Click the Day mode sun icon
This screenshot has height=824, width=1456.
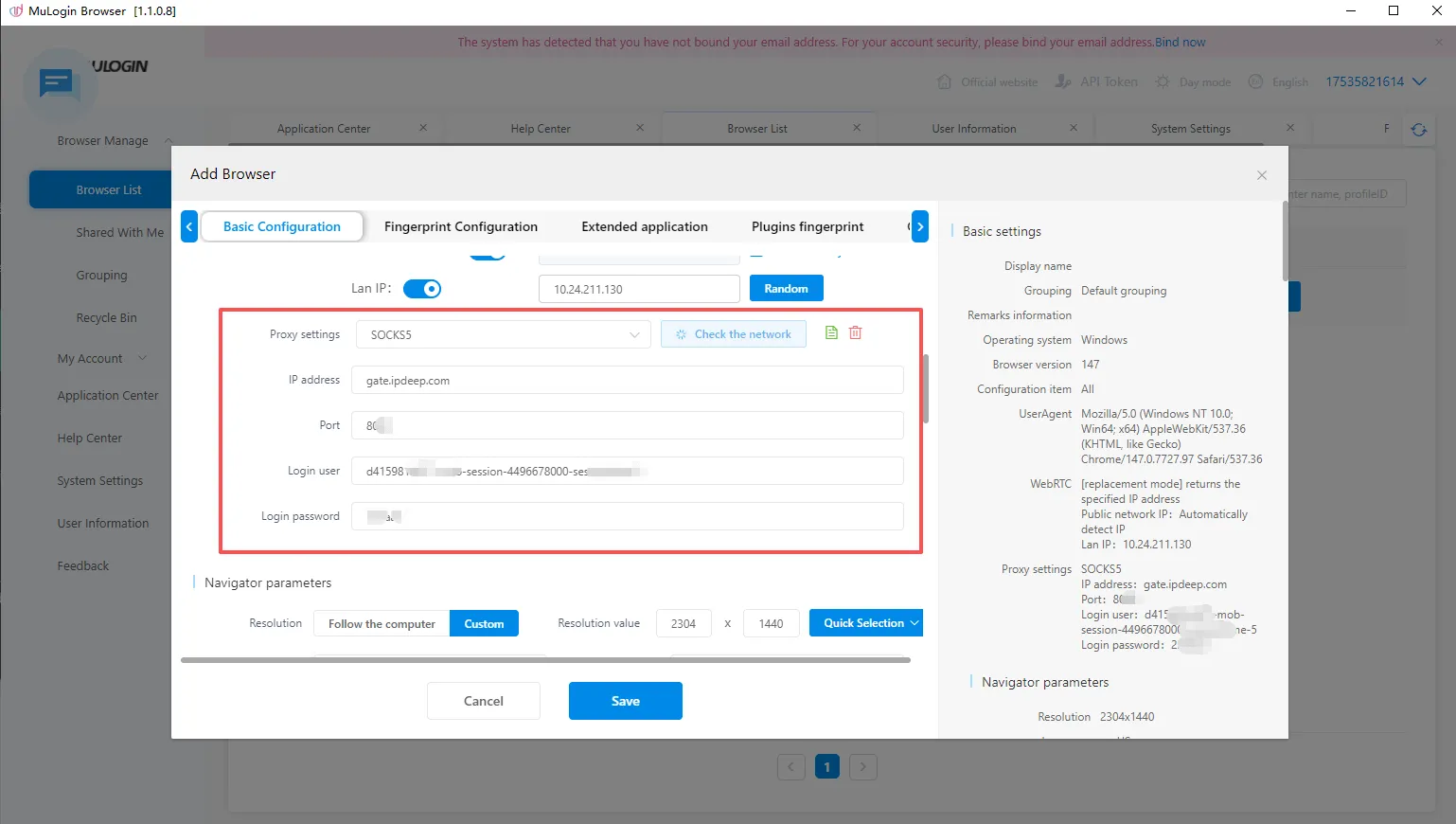click(x=1163, y=81)
